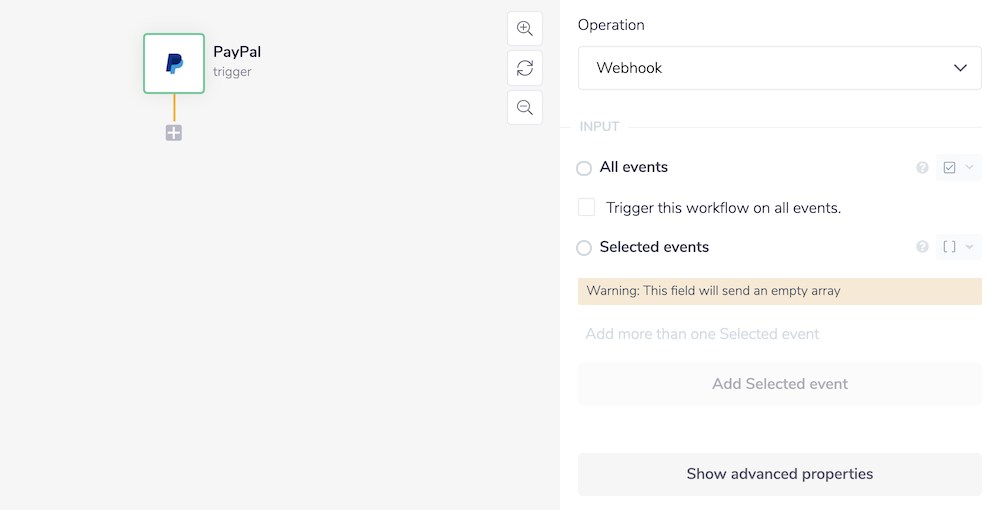Click the plus icon below PayPal node
Viewport: 1000px width, 510px height.
(x=174, y=133)
